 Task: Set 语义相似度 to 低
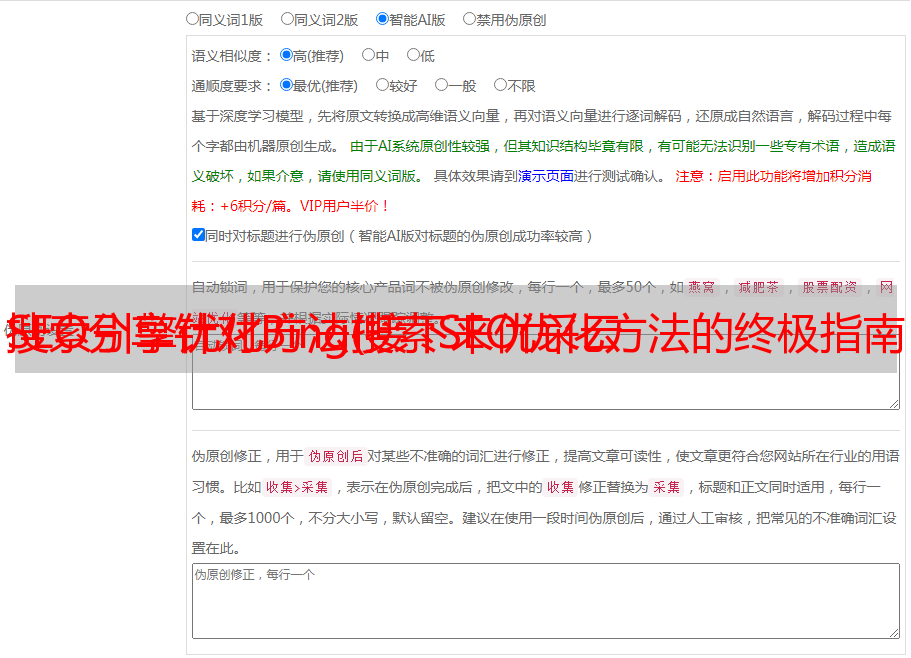click(413, 55)
